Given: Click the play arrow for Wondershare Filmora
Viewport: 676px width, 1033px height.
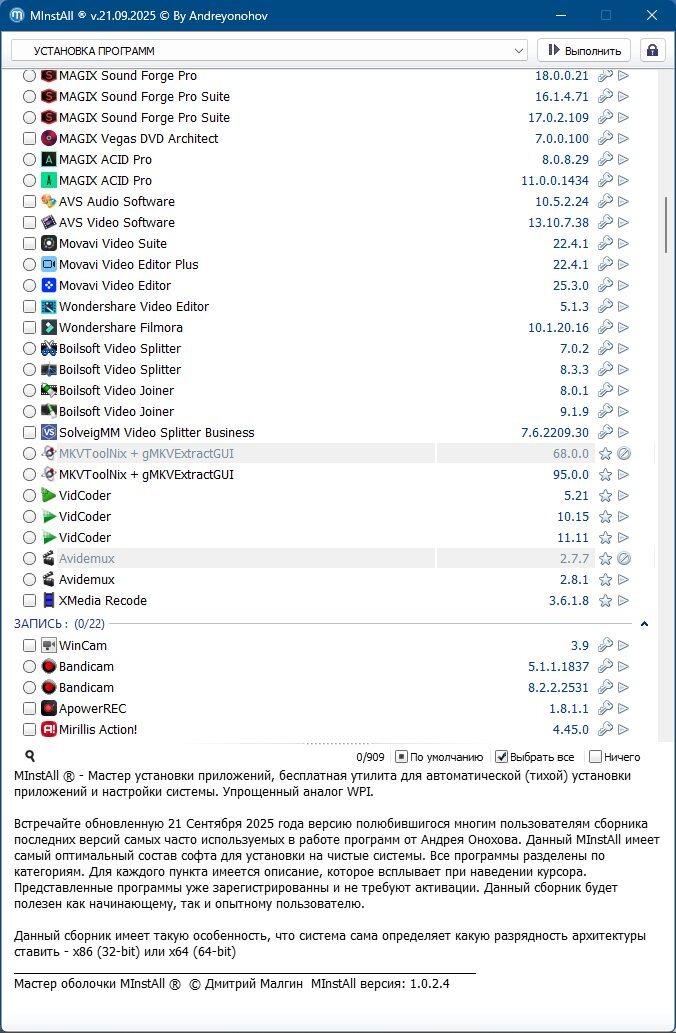Looking at the screenshot, I should pos(623,328).
